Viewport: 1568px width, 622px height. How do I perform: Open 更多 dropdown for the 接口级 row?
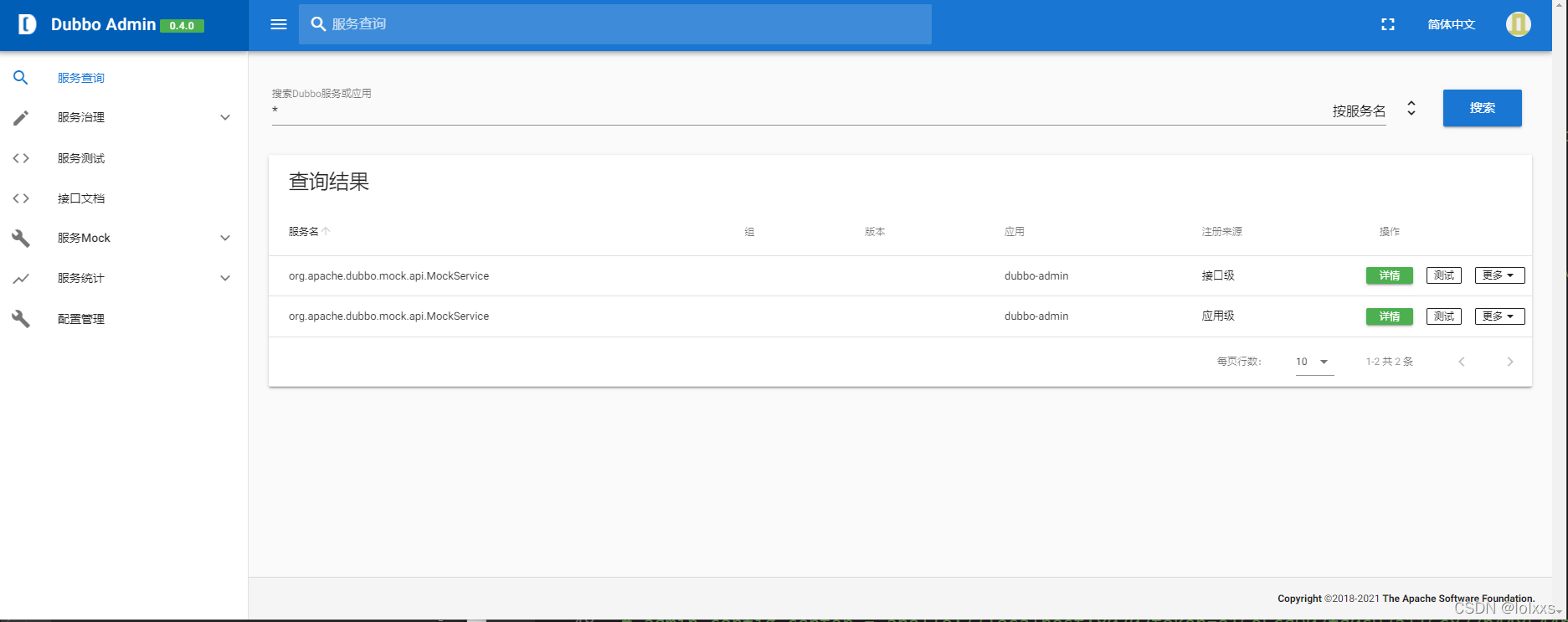[1499, 275]
